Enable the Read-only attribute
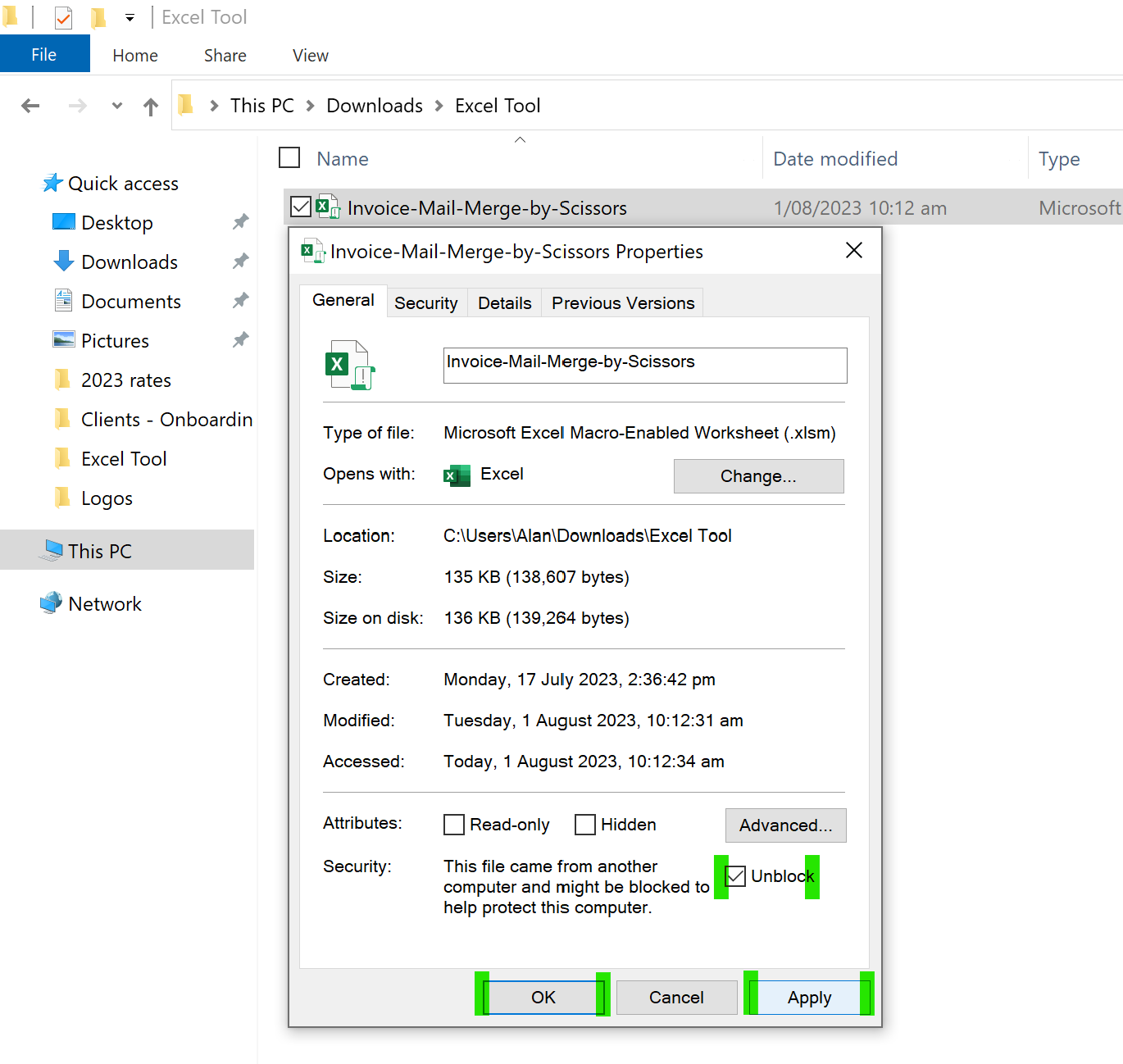 tap(454, 825)
